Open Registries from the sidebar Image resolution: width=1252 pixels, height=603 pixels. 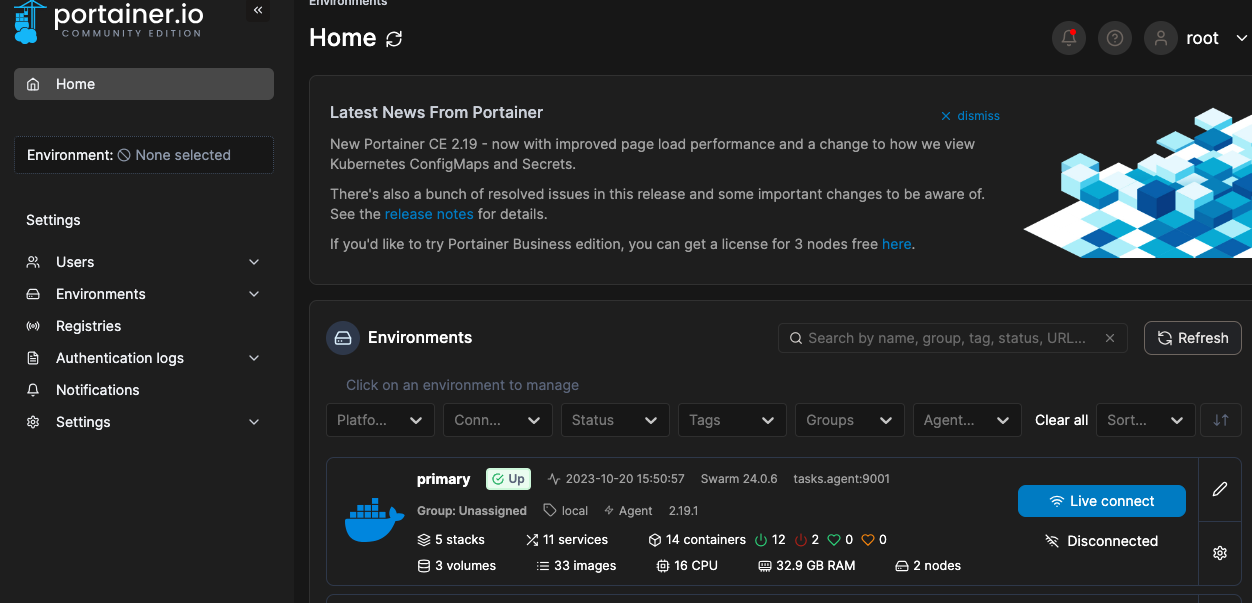pyautogui.click(x=88, y=326)
